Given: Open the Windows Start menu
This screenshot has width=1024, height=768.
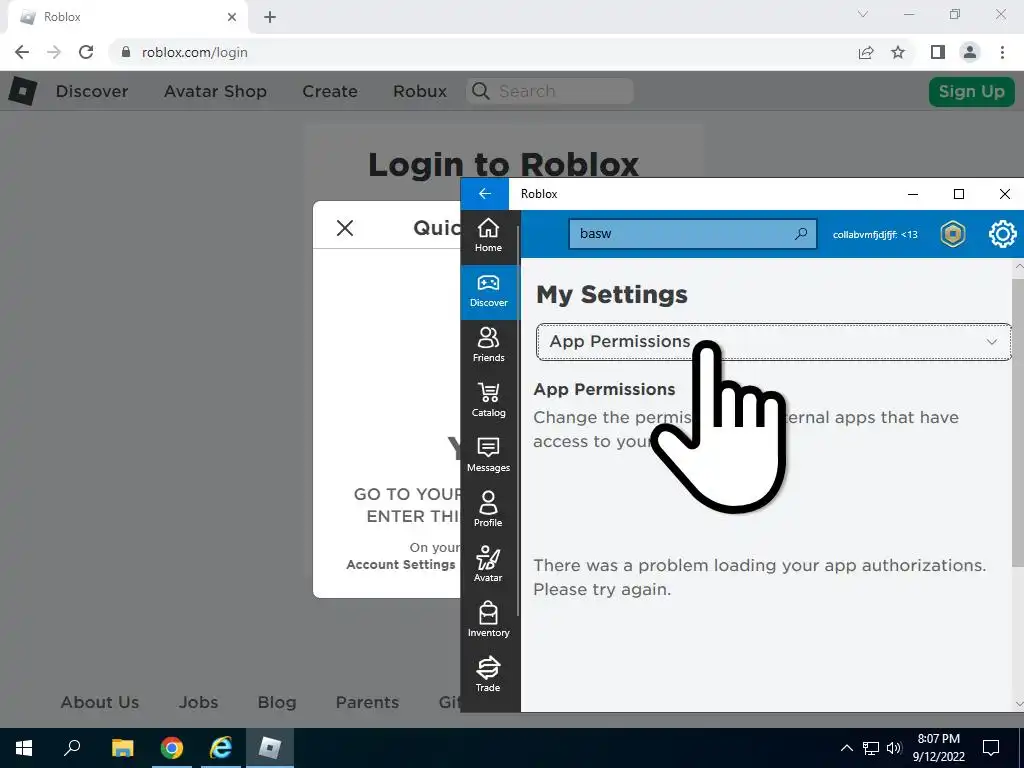Looking at the screenshot, I should (x=24, y=748).
